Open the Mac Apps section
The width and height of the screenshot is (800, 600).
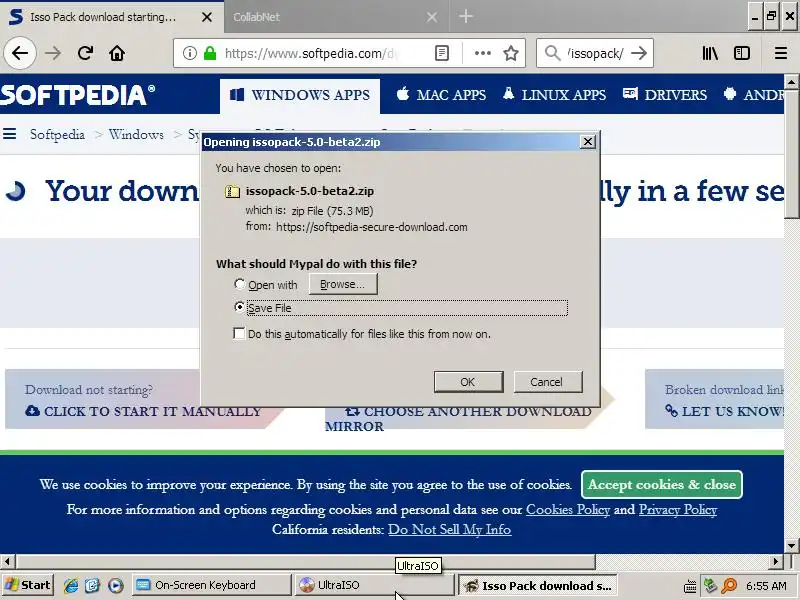tap(441, 95)
